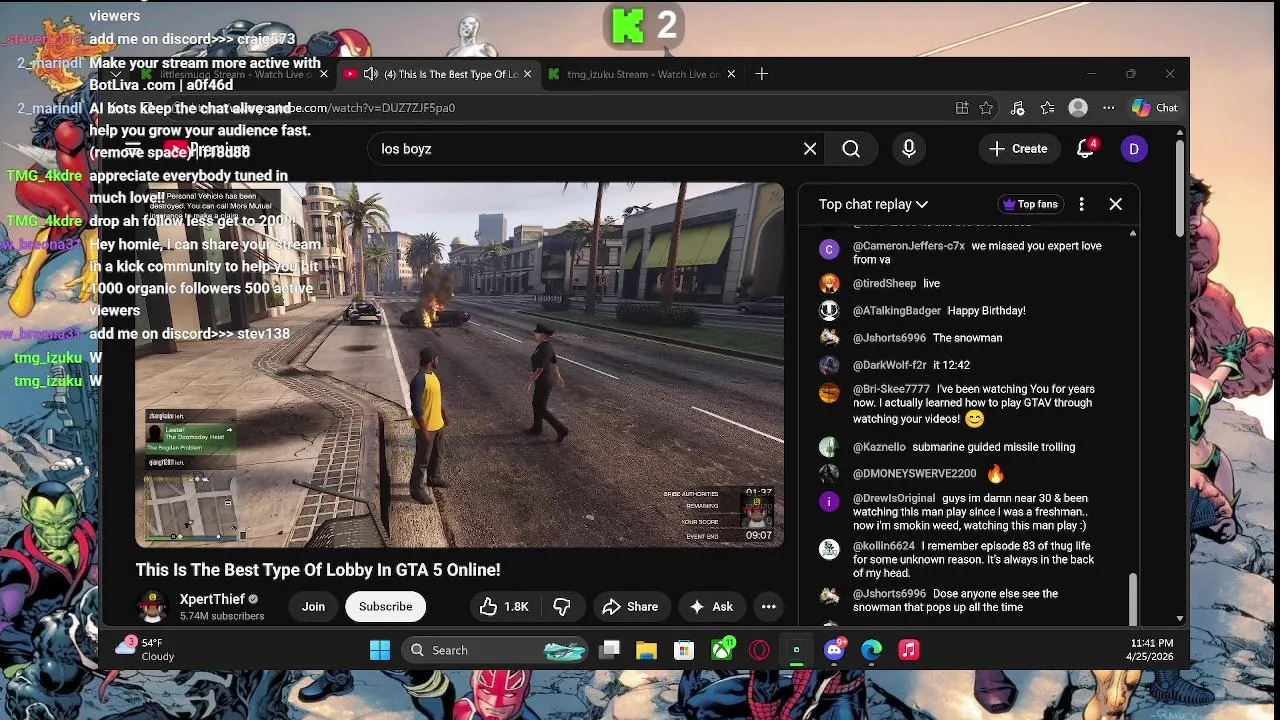Open the Copilot Chat sidebar button

click(x=1155, y=108)
